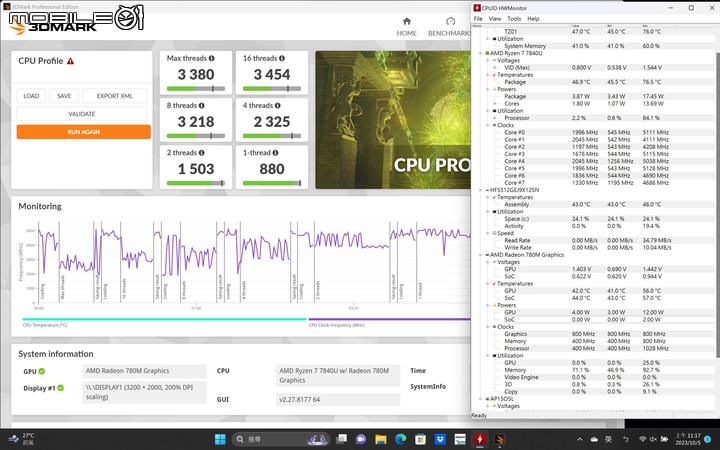Open the View menu in HWMonitor
720x450 pixels.
point(495,19)
